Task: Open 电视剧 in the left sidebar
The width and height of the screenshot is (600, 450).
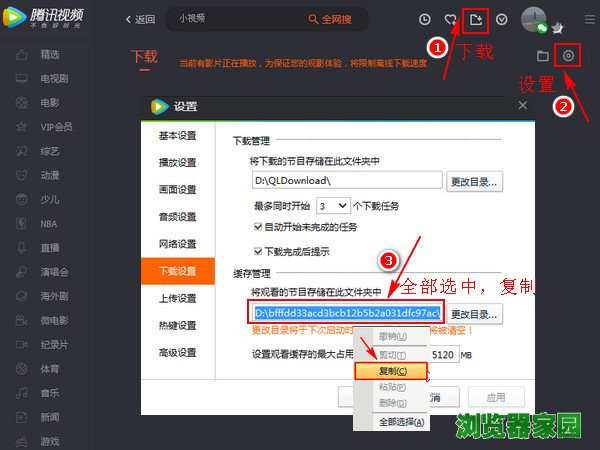Action: [x=55, y=77]
